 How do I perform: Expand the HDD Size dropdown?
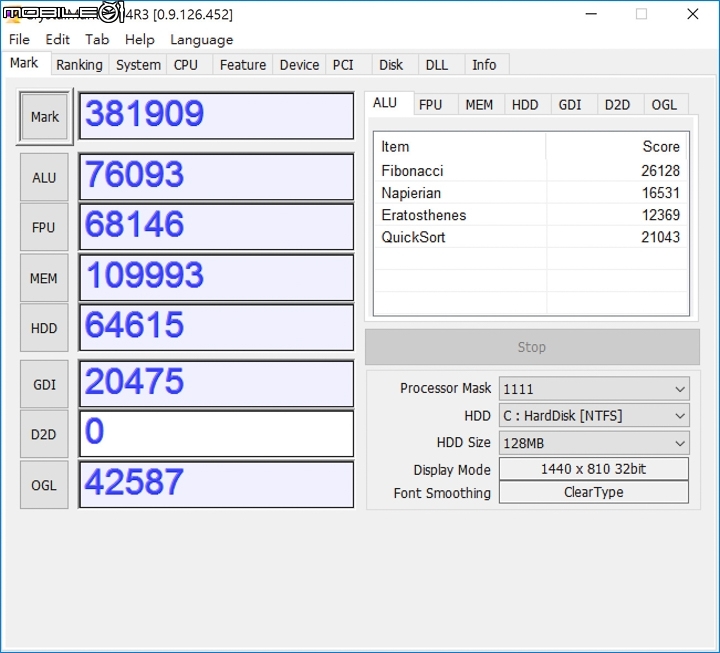[594, 443]
